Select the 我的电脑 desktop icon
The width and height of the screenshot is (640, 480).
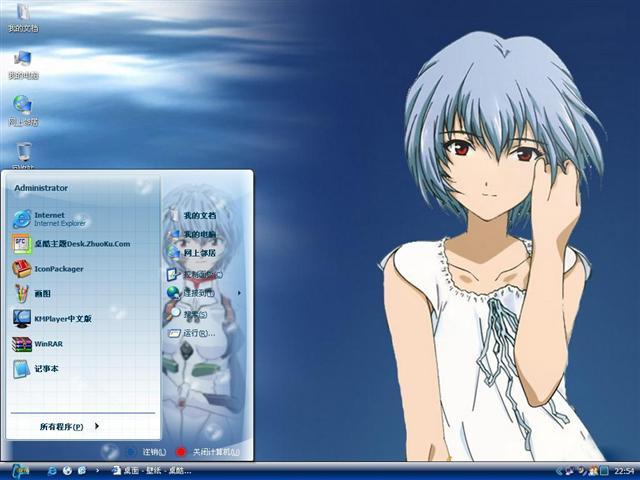tap(23, 64)
